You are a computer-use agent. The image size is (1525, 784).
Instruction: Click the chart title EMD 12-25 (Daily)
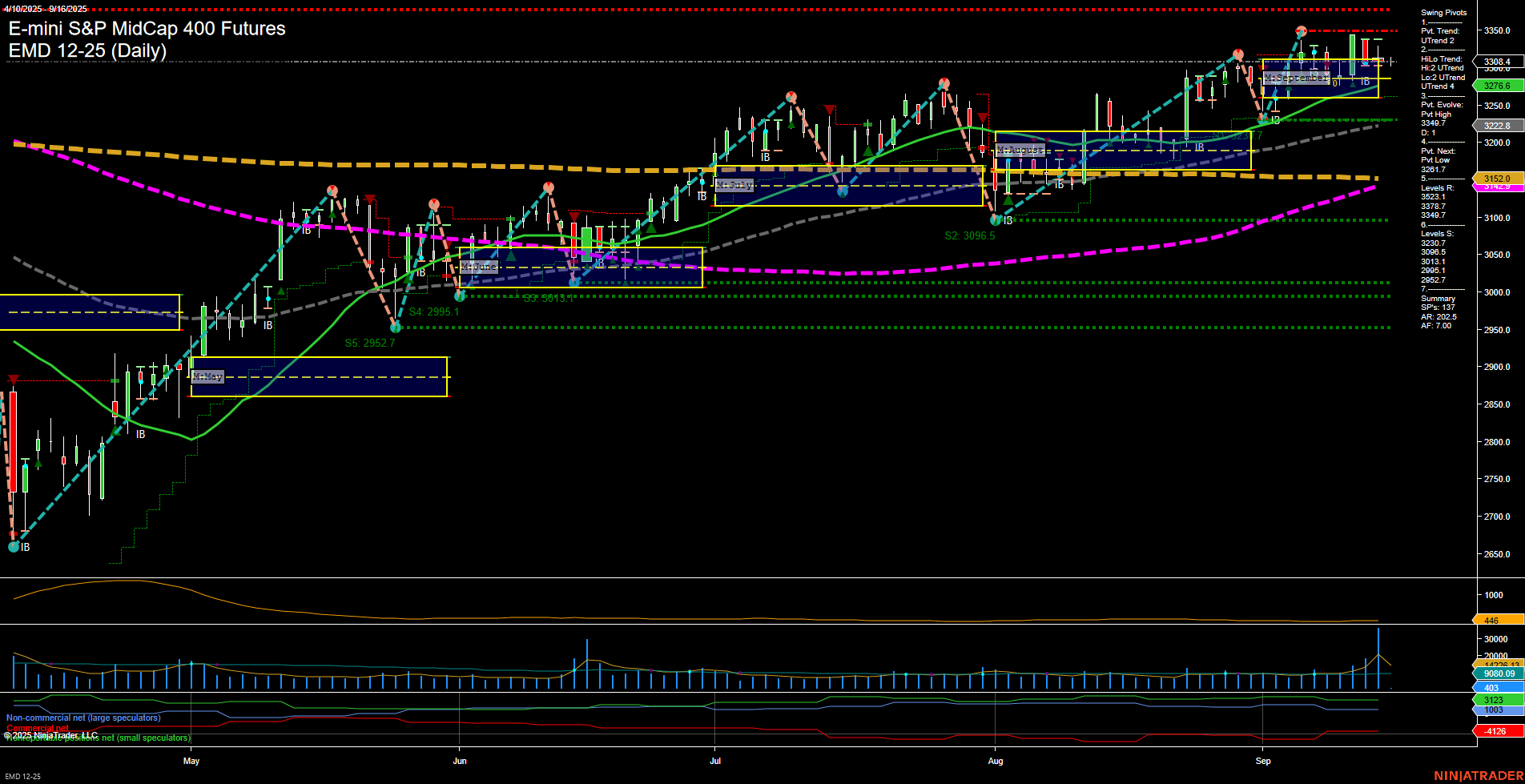point(87,51)
